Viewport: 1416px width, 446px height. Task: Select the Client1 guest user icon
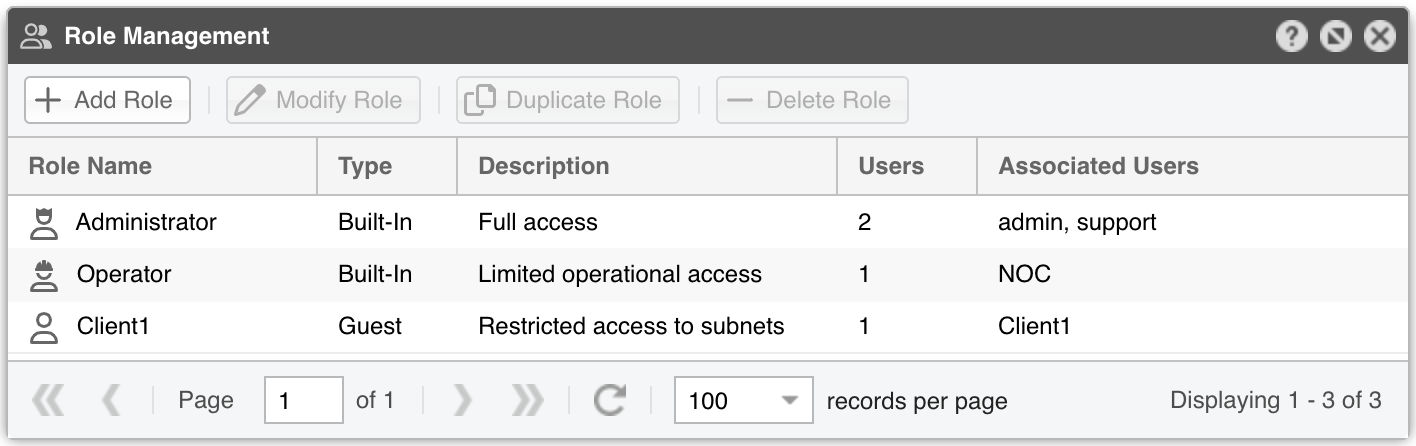tap(43, 326)
